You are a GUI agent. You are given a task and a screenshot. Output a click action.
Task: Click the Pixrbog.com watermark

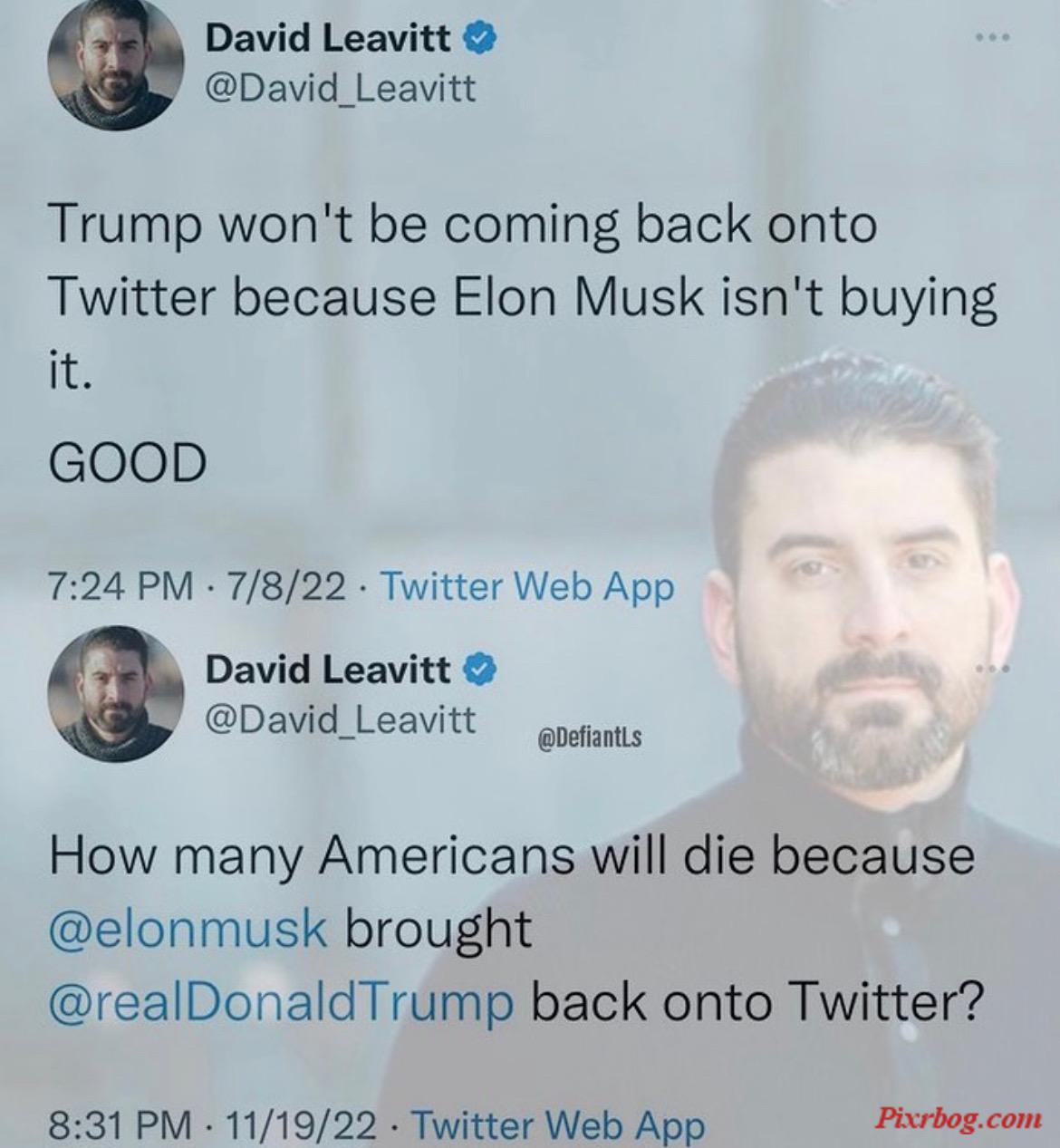[x=958, y=1117]
